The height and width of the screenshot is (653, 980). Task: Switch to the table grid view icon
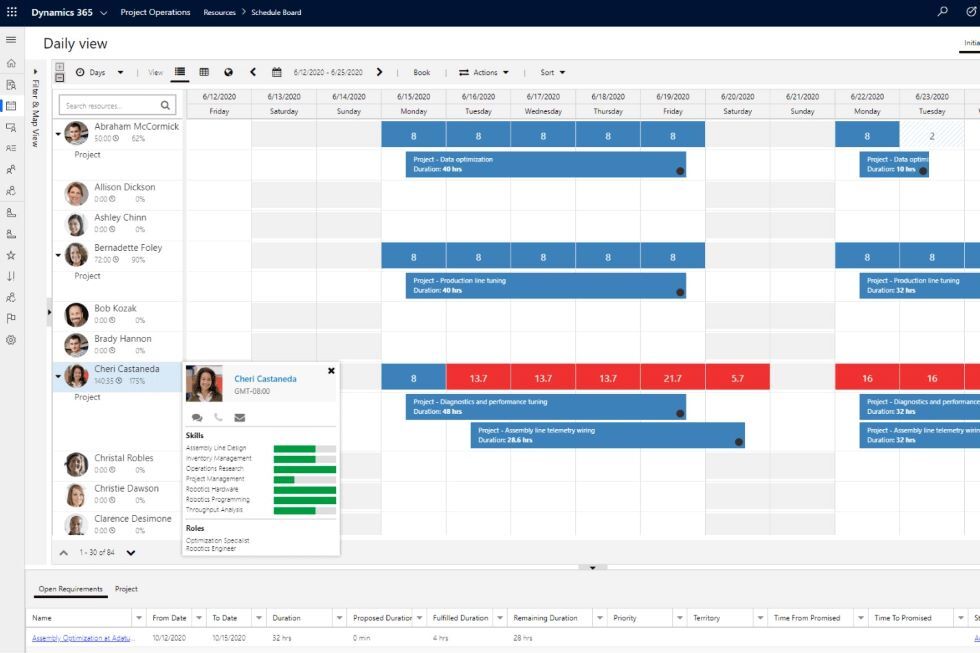click(204, 72)
